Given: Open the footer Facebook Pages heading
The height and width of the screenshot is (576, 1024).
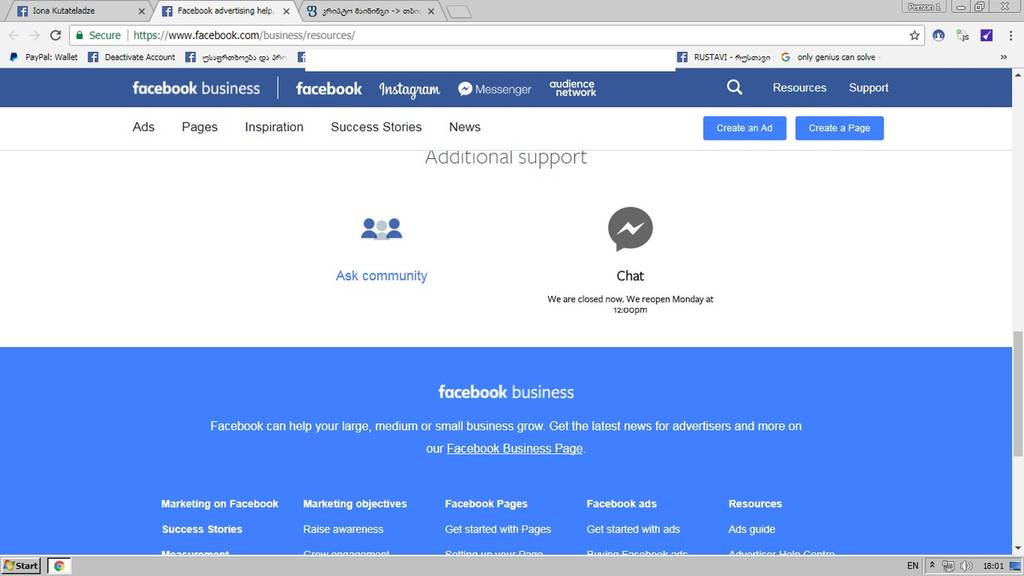Looking at the screenshot, I should pyautogui.click(x=486, y=504).
